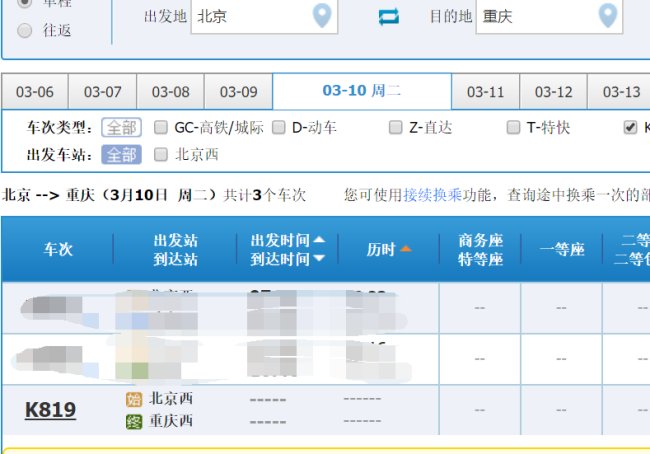Click the 商务座 特等座 column header
Image resolution: width=650 pixels, height=454 pixels.
coord(480,250)
